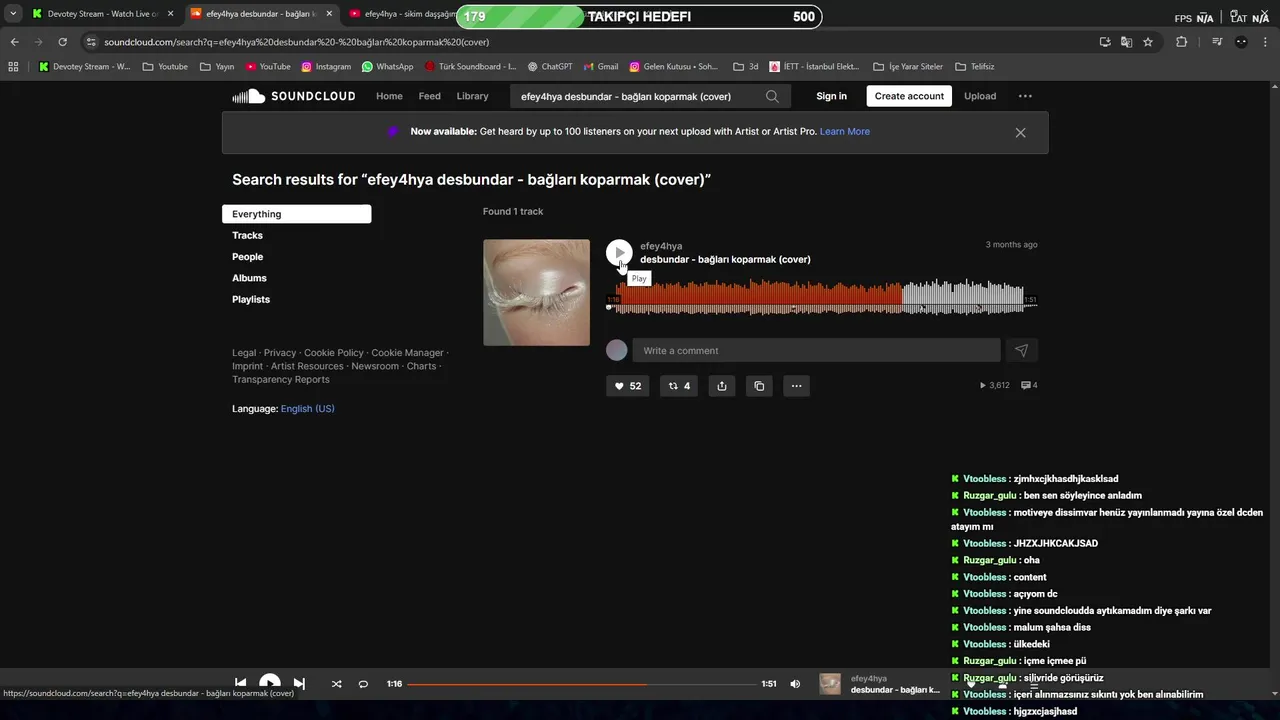Image resolution: width=1280 pixels, height=720 pixels.
Task: Open the ChatGPT bookmark
Action: tap(549, 67)
